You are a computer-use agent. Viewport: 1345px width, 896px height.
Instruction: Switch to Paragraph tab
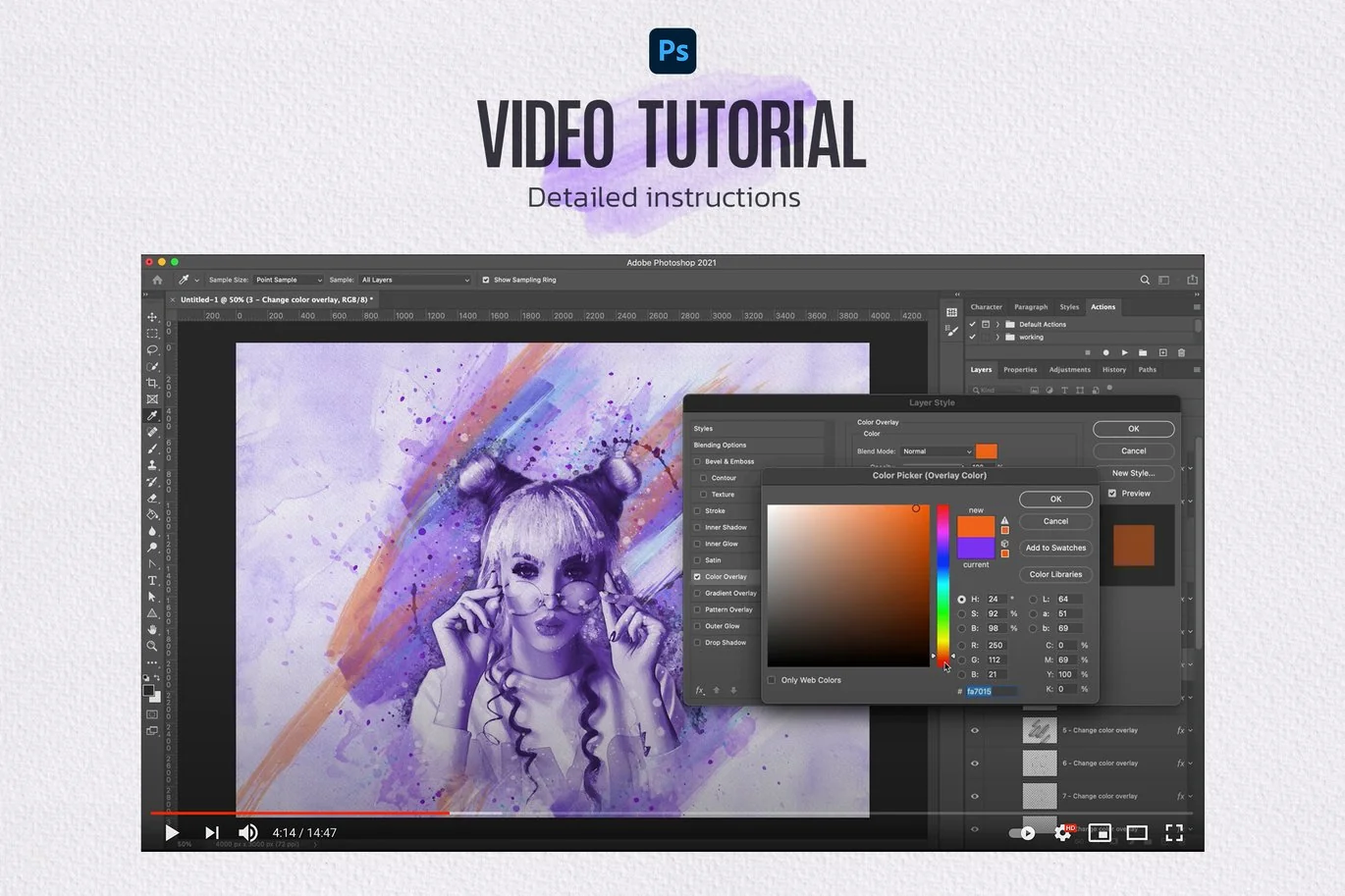(x=1031, y=307)
